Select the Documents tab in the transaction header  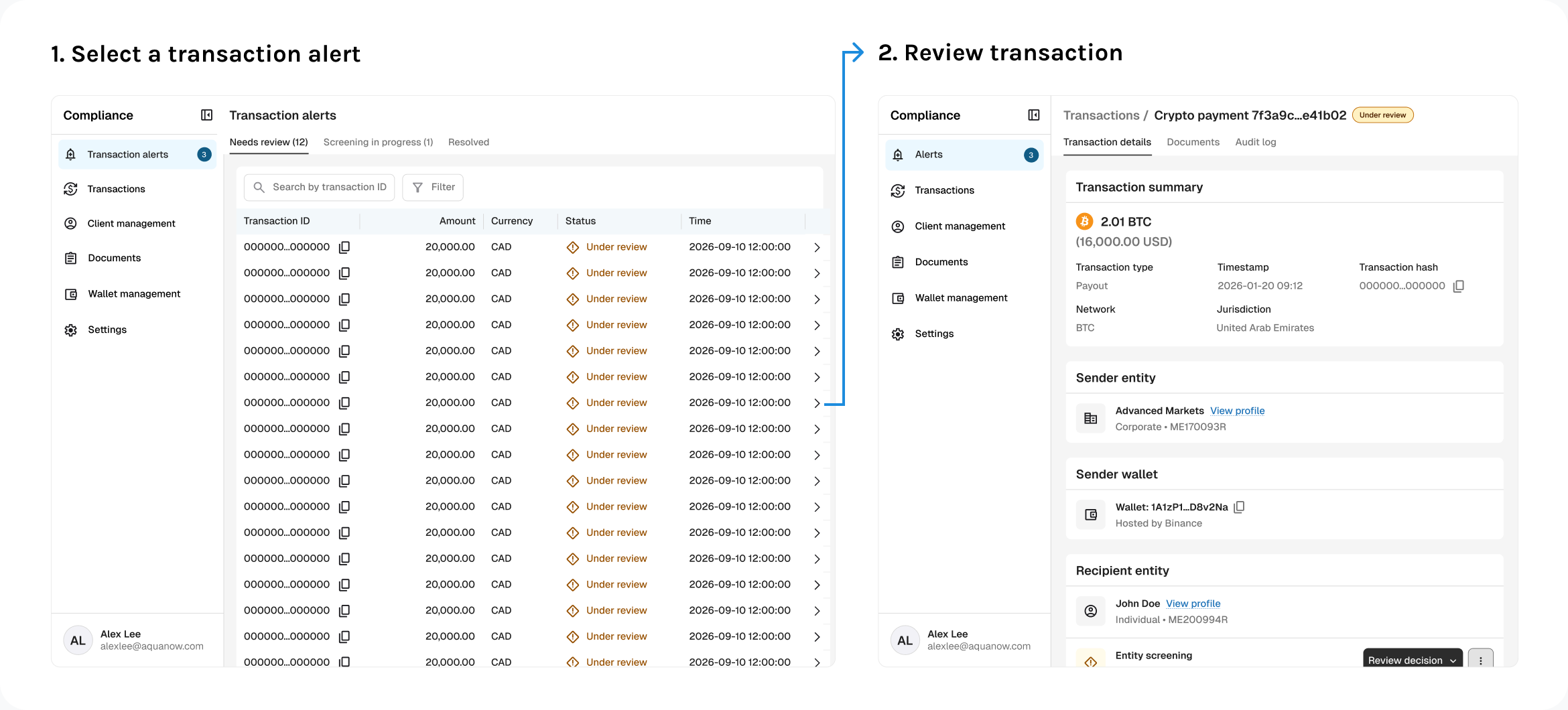click(x=1193, y=142)
